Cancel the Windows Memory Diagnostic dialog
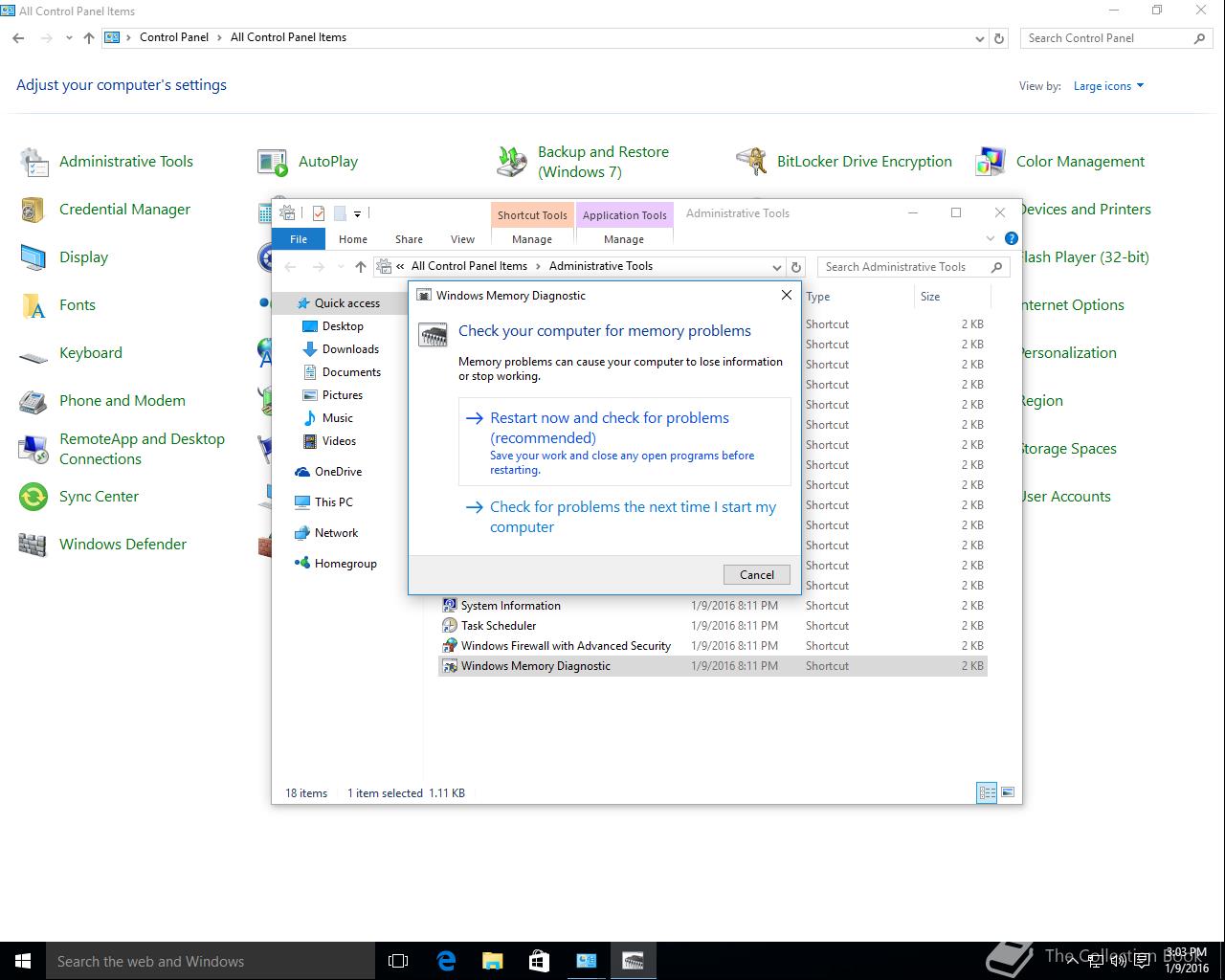The image size is (1225, 980). point(757,574)
